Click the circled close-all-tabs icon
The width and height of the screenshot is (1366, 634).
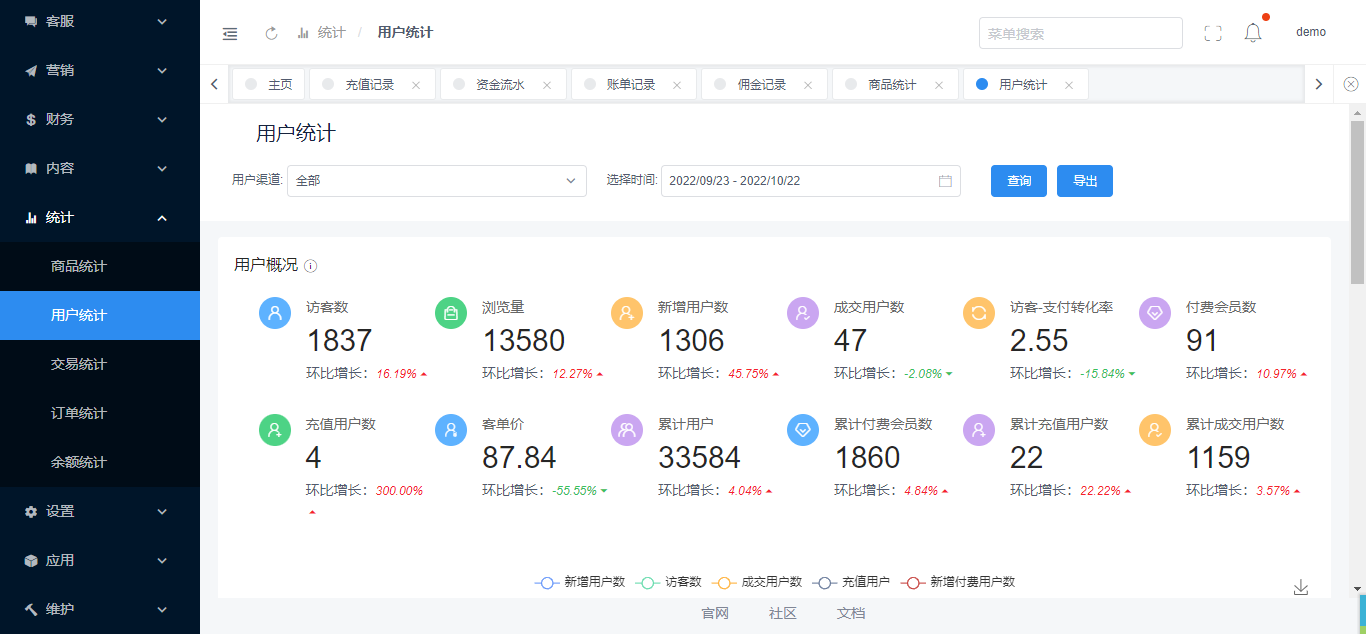tap(1351, 84)
